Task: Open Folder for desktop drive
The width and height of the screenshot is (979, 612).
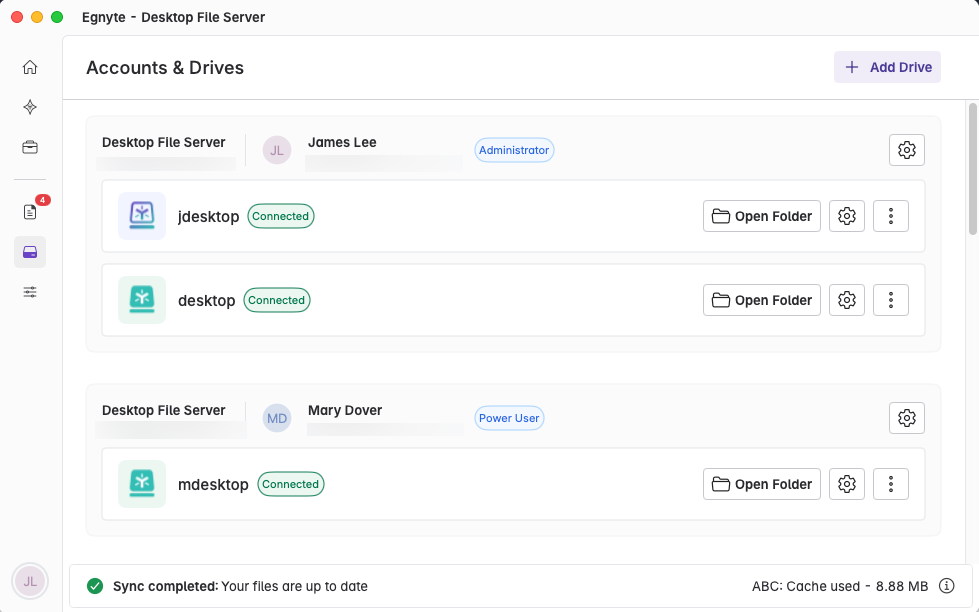Action: [x=762, y=300]
